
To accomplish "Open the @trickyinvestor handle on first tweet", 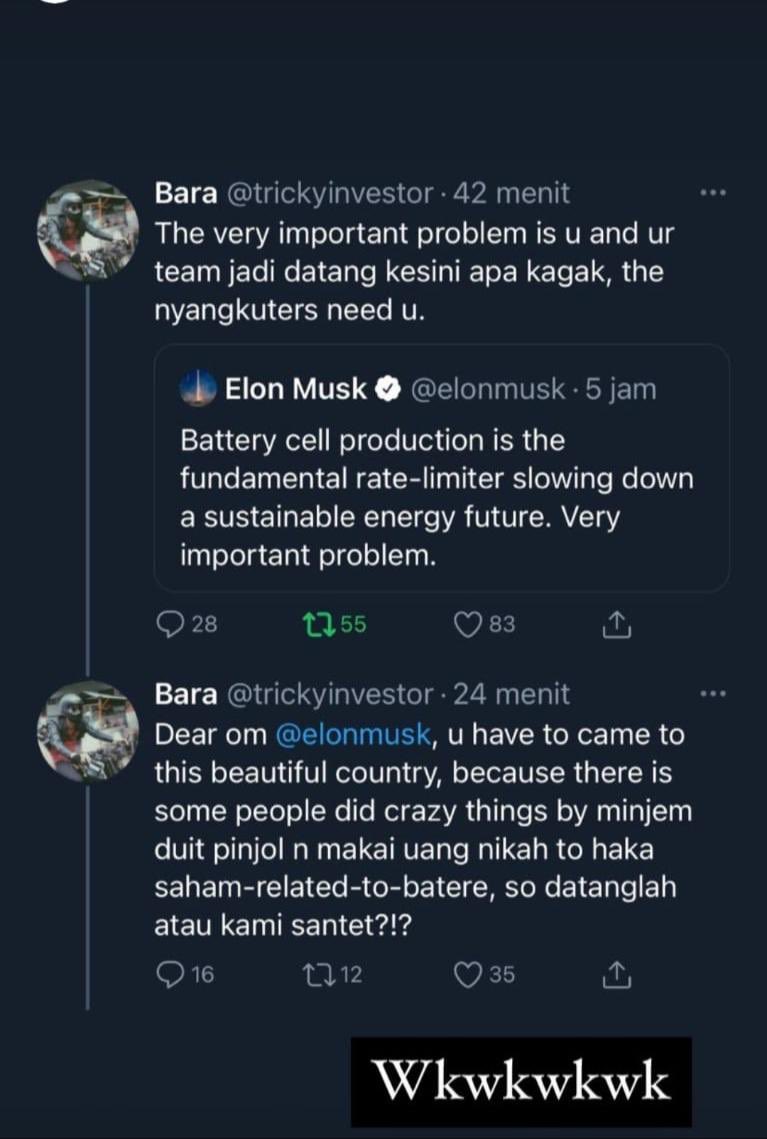I will point(322,194).
